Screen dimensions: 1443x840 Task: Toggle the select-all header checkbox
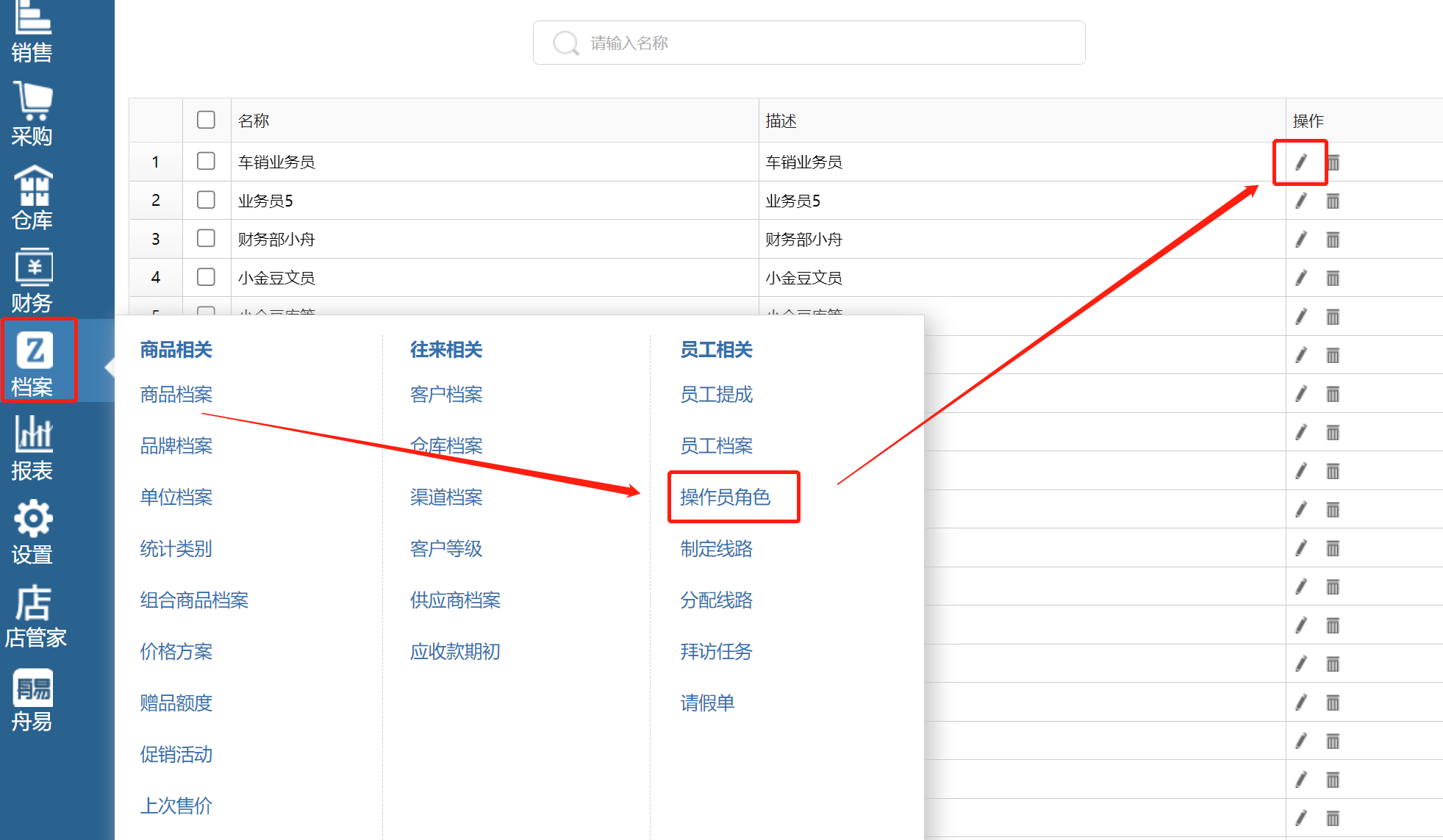point(206,120)
